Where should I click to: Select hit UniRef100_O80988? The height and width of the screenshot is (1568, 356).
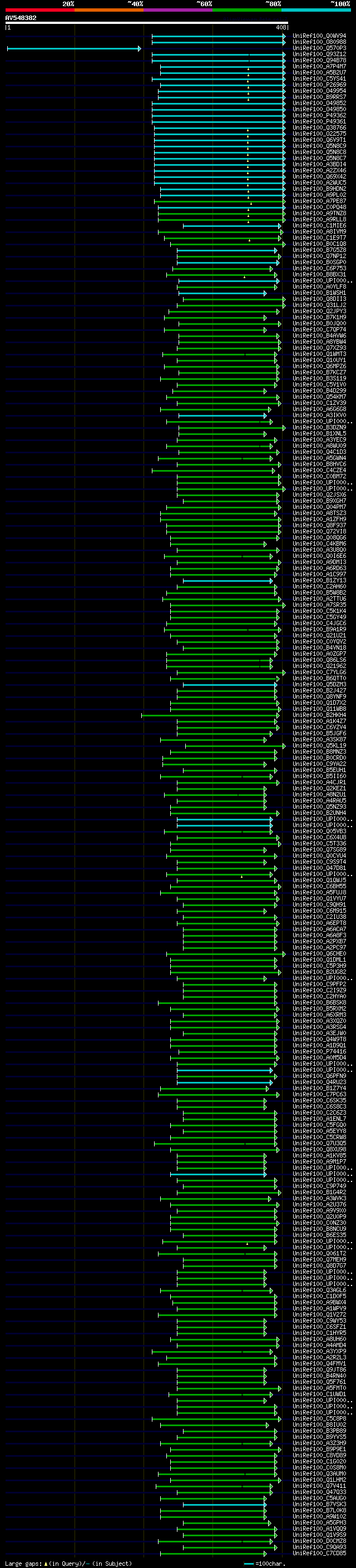[319, 42]
